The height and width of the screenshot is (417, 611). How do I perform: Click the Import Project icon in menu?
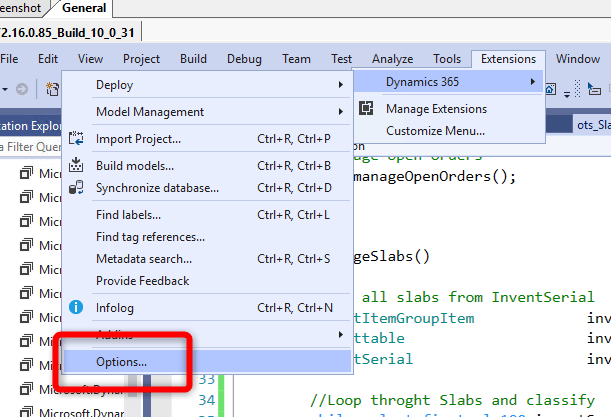(76, 138)
